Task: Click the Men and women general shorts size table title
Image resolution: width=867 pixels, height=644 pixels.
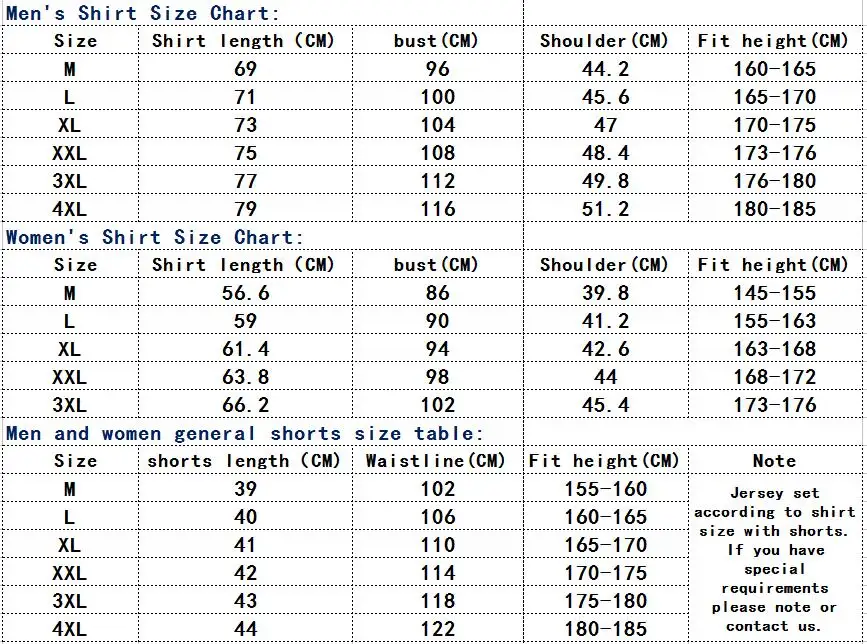Action: coord(244,433)
